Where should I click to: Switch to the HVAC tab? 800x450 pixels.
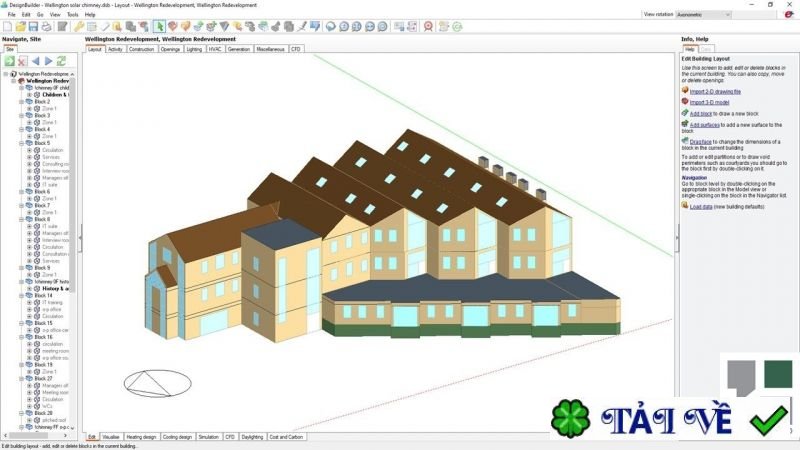(x=215, y=49)
